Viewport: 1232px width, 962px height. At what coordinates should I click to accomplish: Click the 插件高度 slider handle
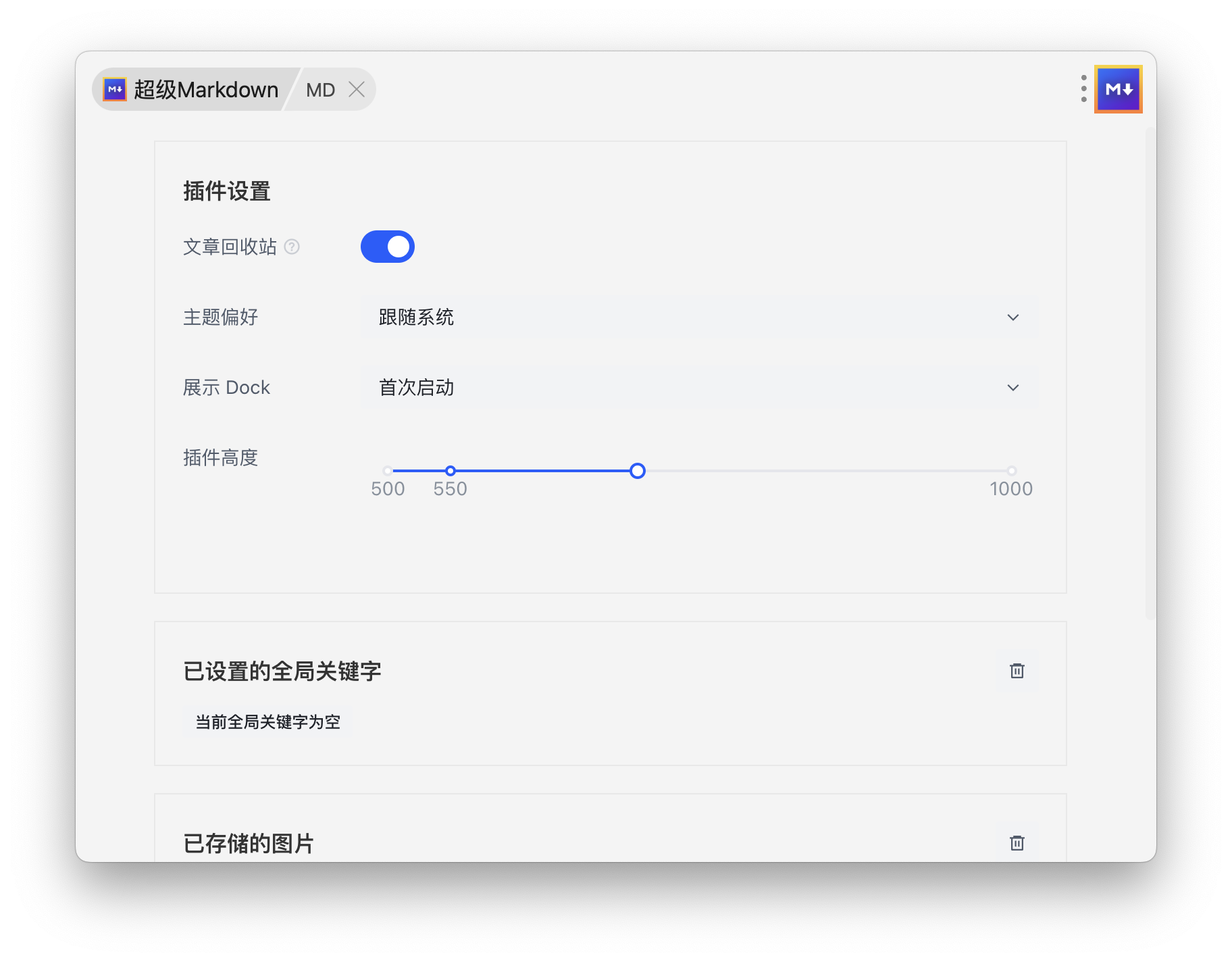(x=637, y=471)
